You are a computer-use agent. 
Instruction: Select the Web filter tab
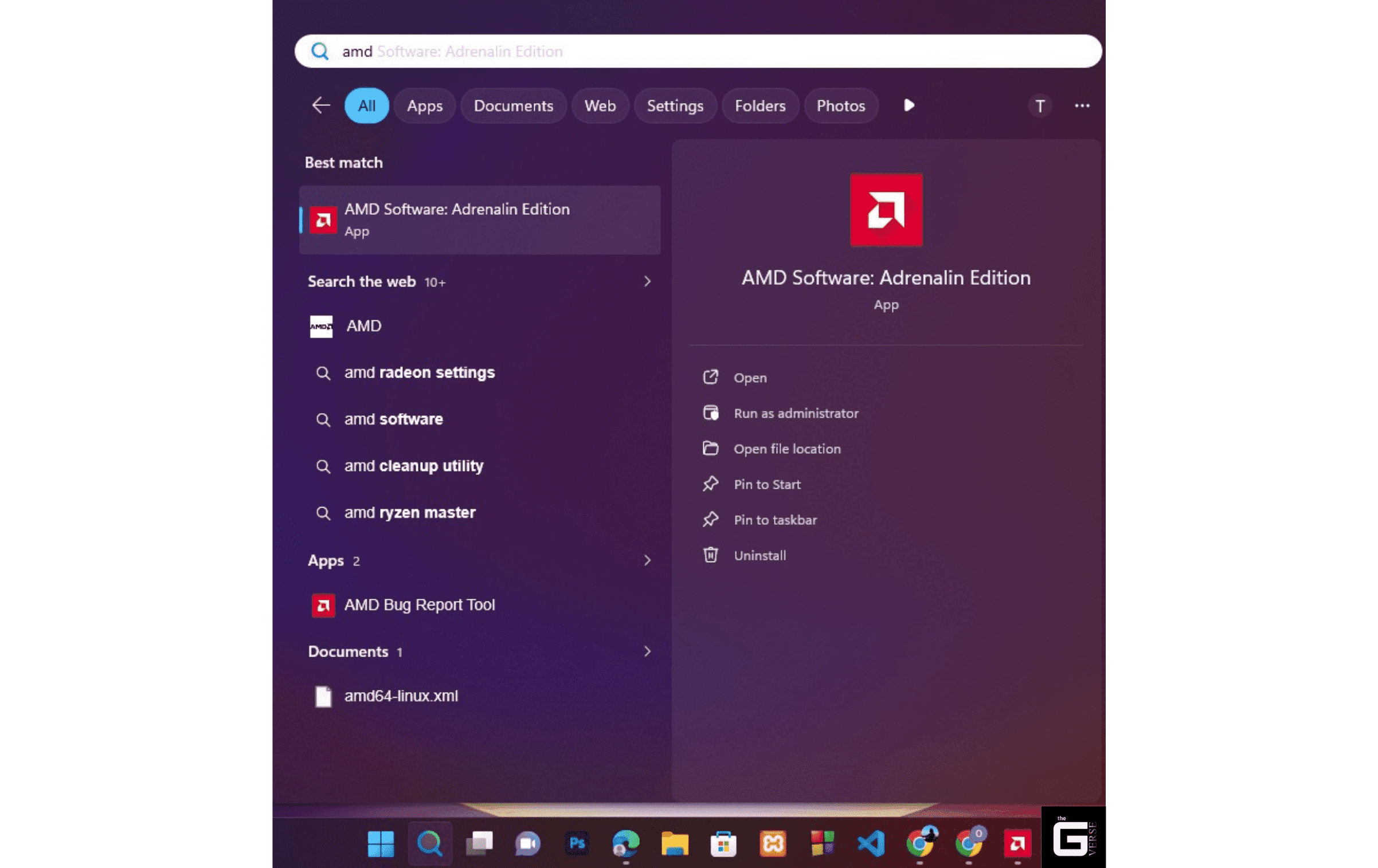(x=600, y=105)
